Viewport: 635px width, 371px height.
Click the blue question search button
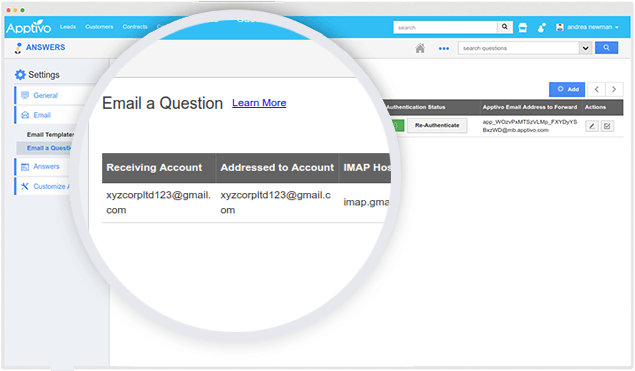click(x=606, y=47)
